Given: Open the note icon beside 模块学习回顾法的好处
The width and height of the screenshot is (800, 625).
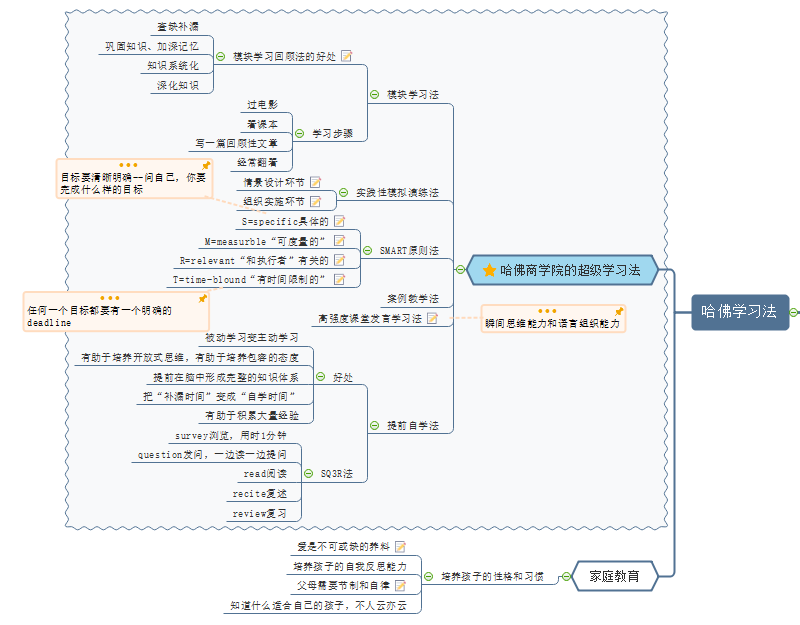Looking at the screenshot, I should (346, 56).
